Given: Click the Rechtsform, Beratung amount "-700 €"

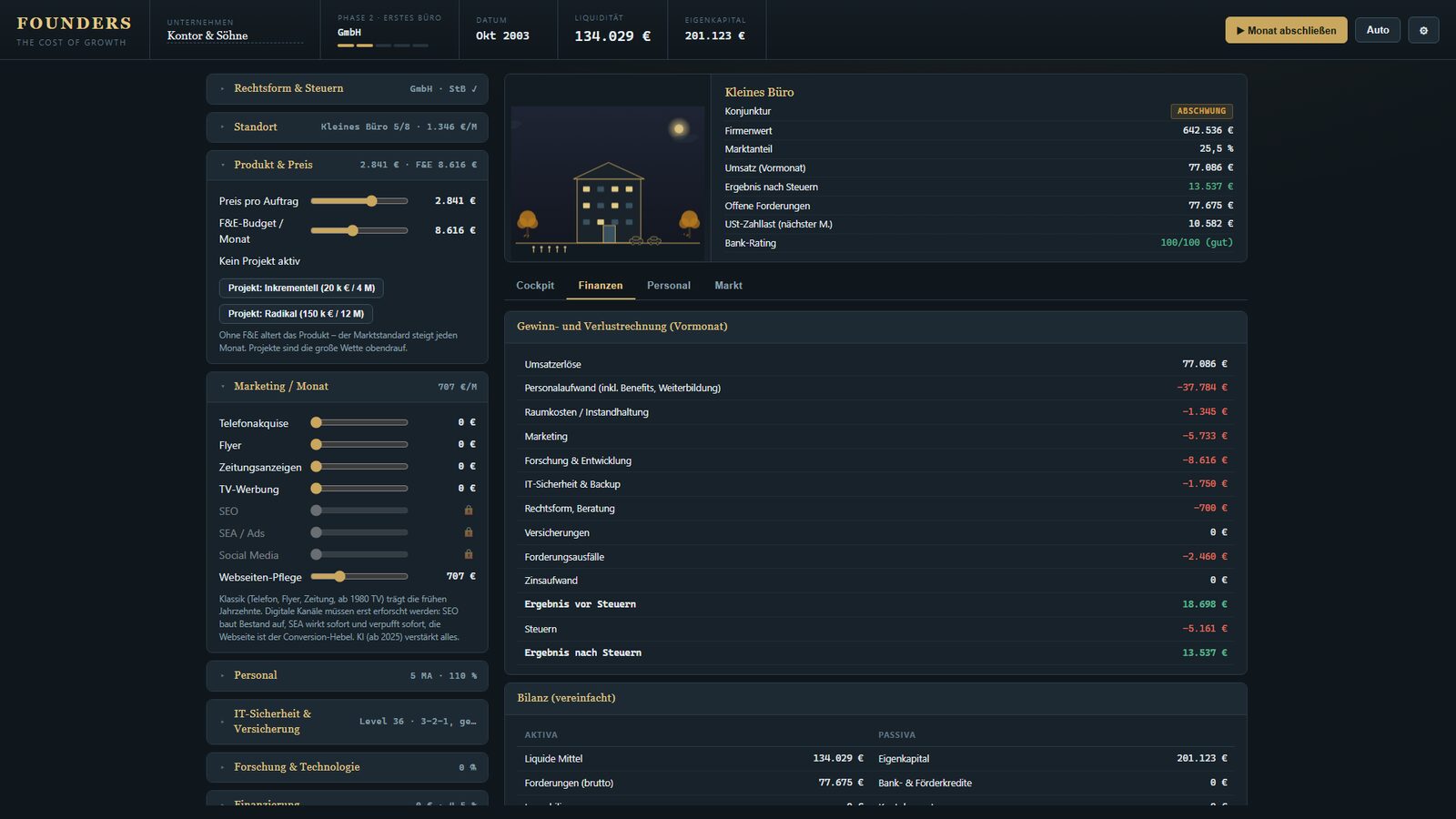Looking at the screenshot, I should coord(1210,509).
